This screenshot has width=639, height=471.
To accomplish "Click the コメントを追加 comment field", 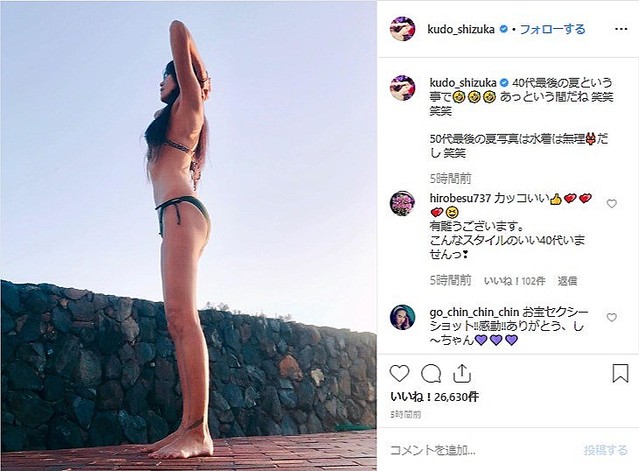I will tap(481, 450).
